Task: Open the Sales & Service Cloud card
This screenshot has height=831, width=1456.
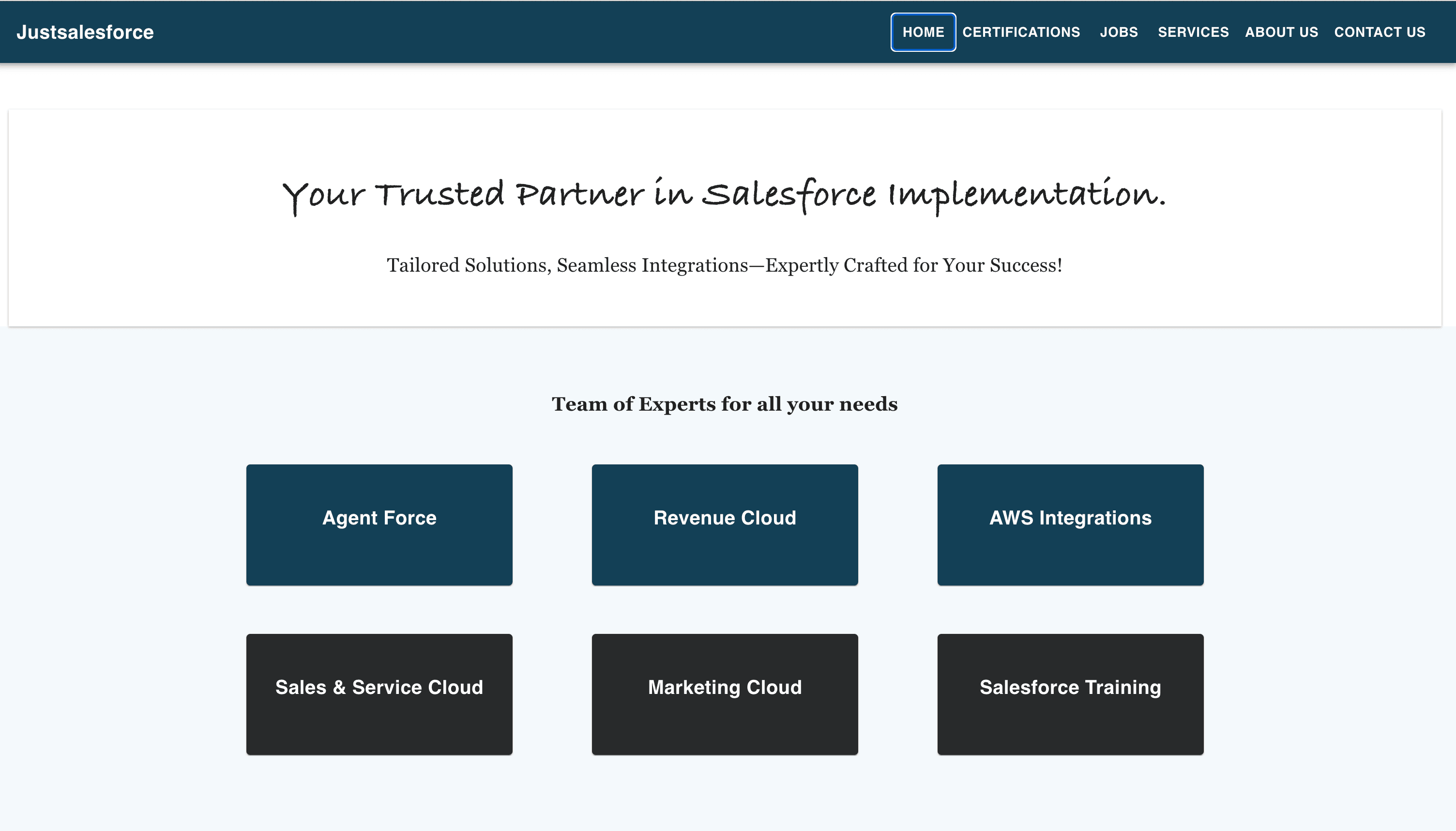Action: [x=379, y=694]
